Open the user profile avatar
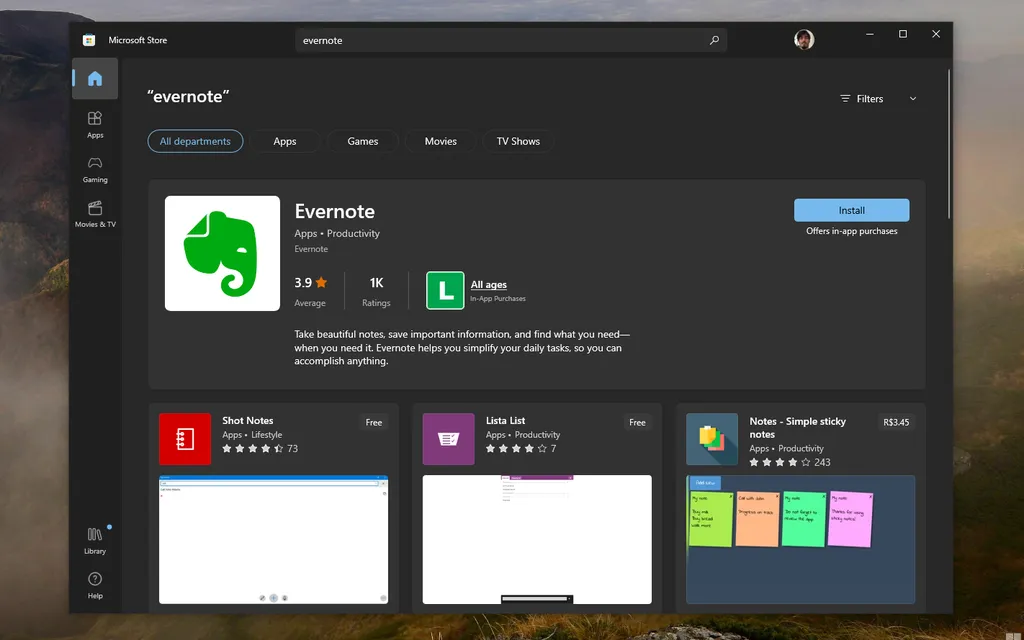The width and height of the screenshot is (1024, 640). [x=804, y=39]
